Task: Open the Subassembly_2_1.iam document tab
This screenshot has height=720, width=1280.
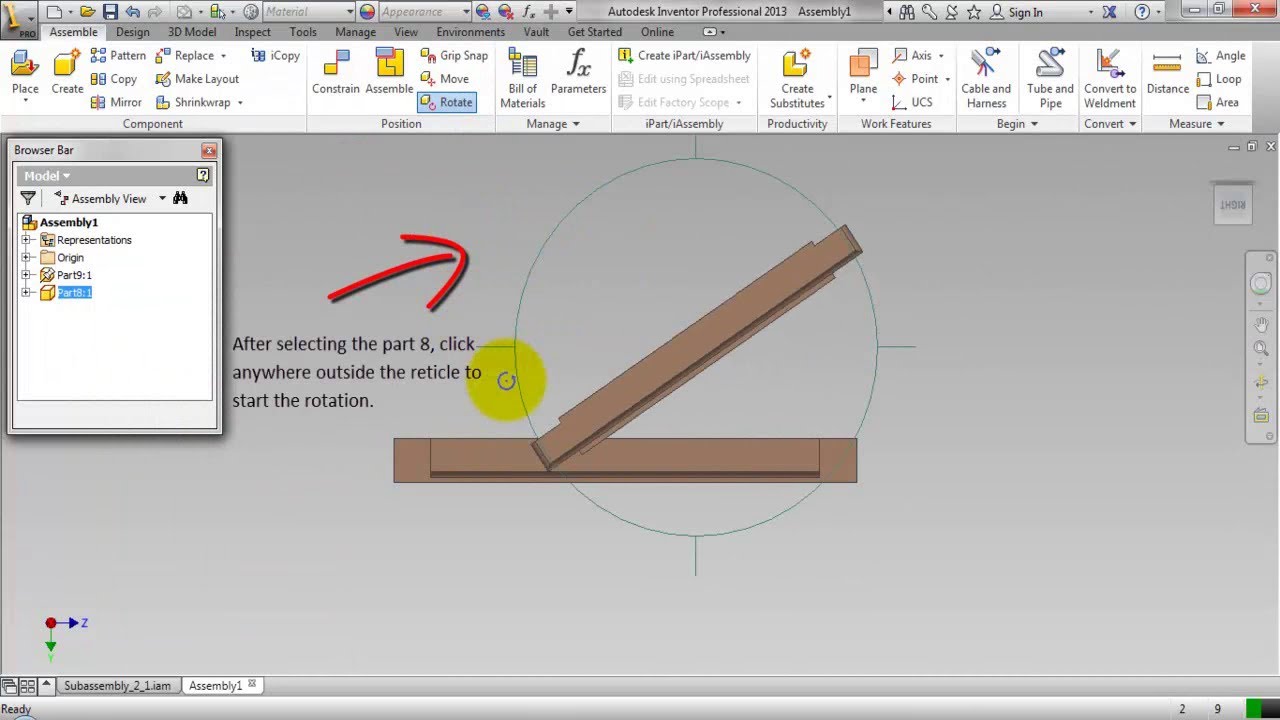Action: (118, 685)
